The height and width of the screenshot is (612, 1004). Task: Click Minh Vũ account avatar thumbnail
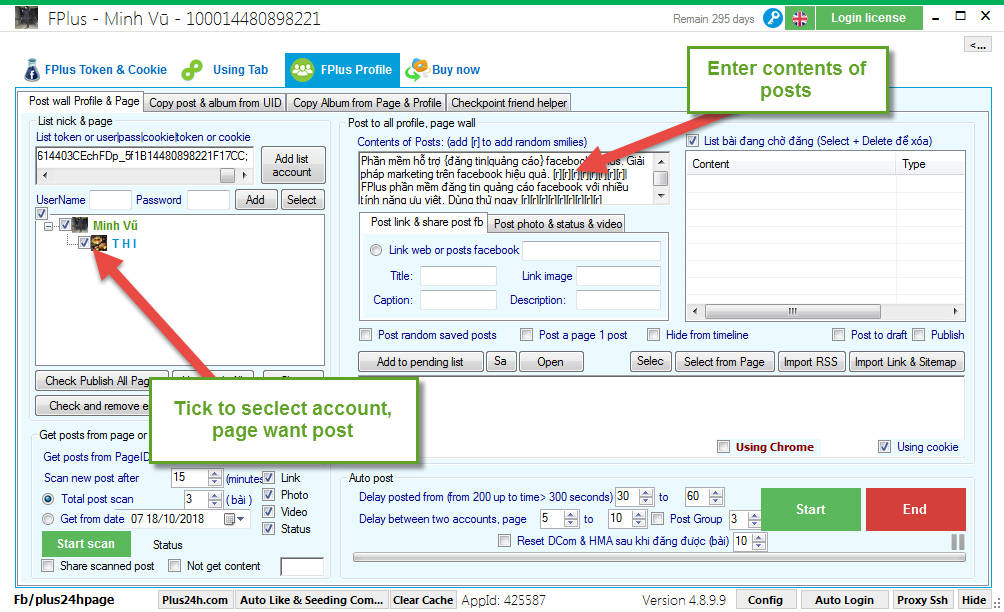tap(80, 225)
